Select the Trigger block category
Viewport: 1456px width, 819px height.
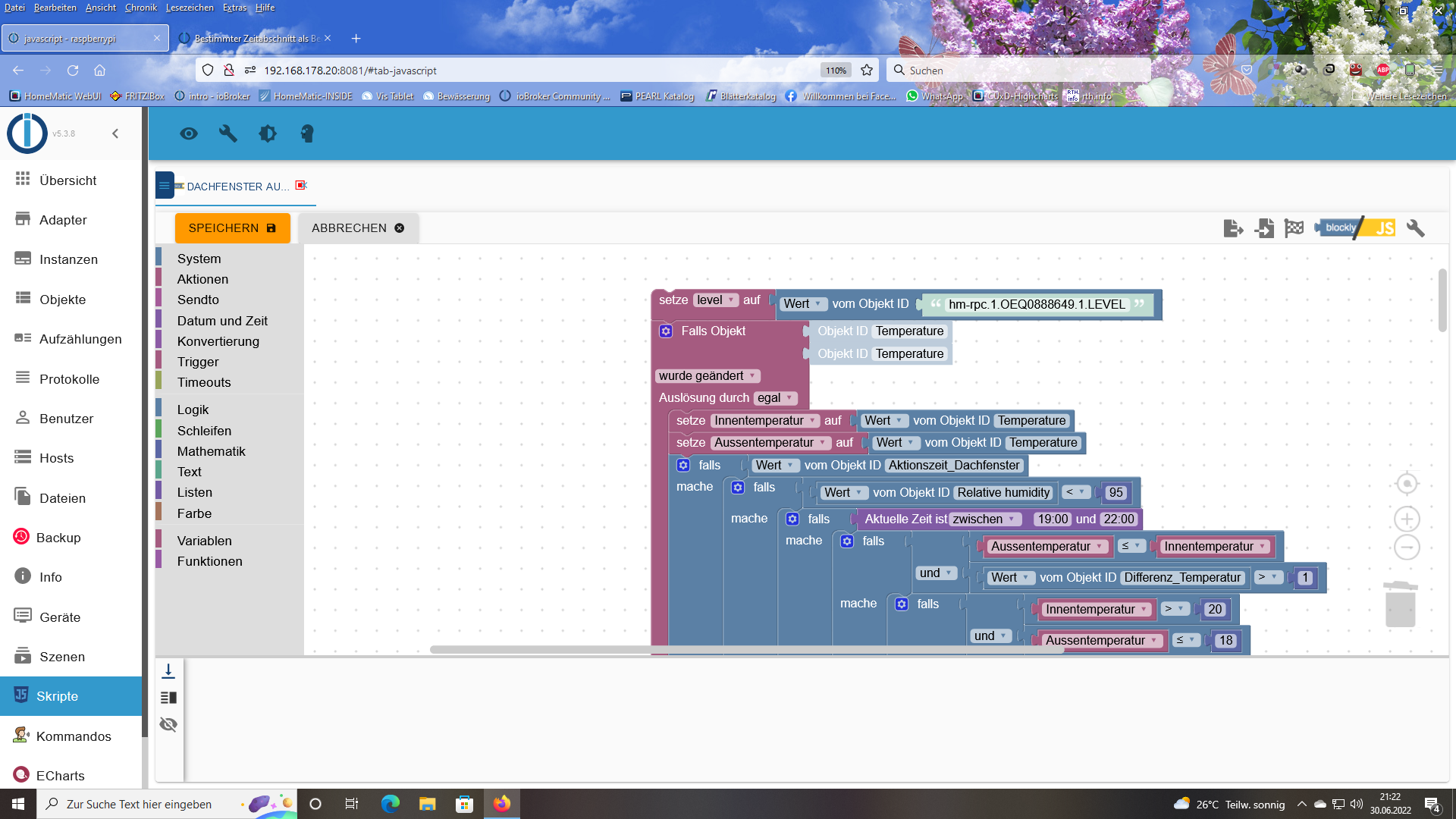click(198, 362)
